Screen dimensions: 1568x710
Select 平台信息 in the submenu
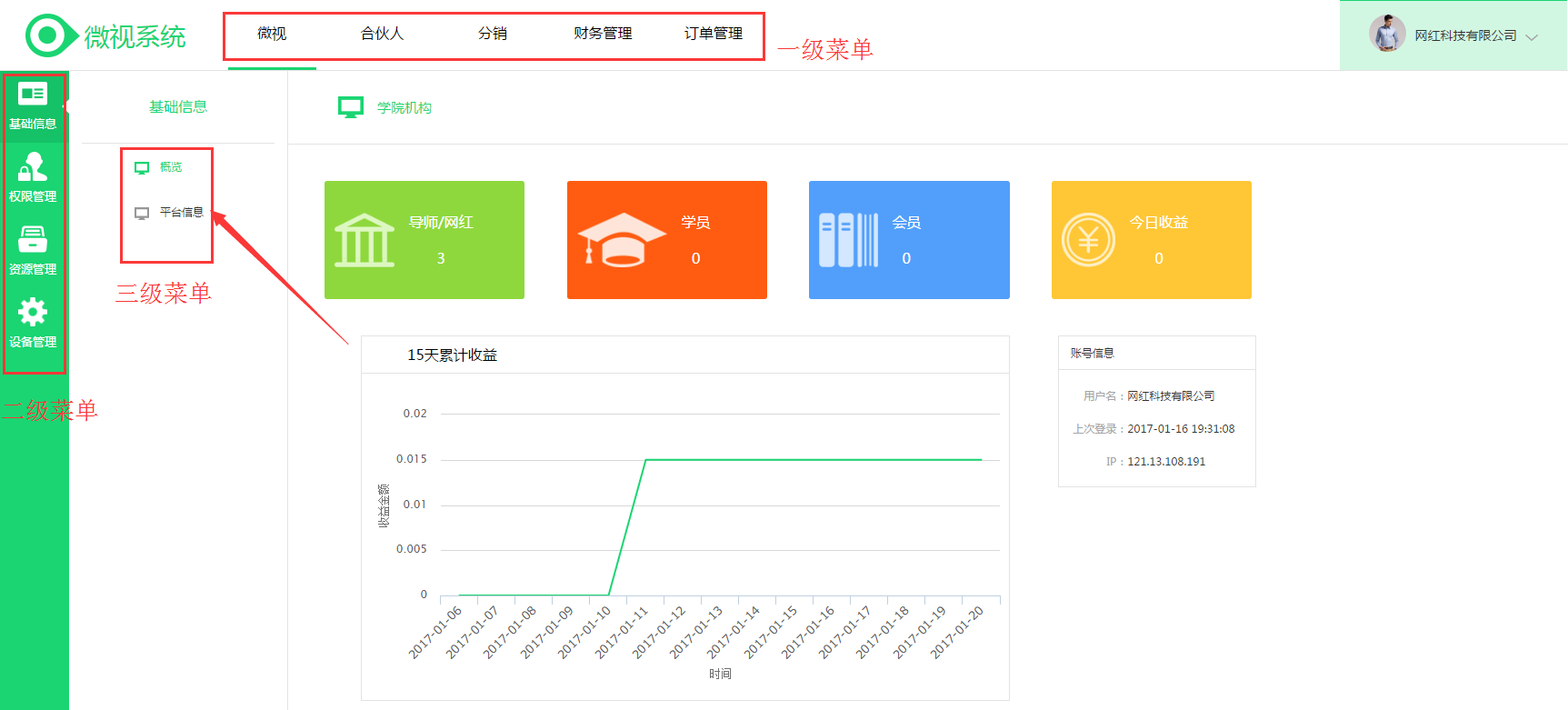pos(182,213)
